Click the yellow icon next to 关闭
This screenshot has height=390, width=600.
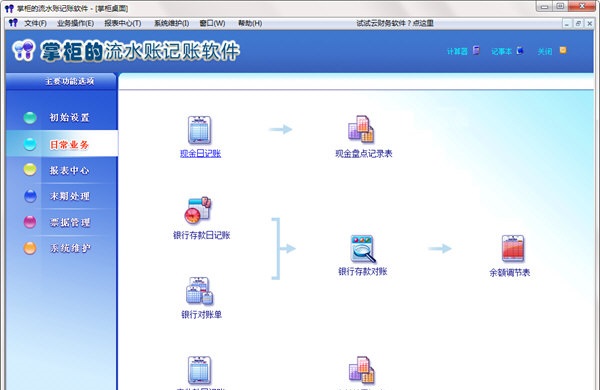click(563, 50)
